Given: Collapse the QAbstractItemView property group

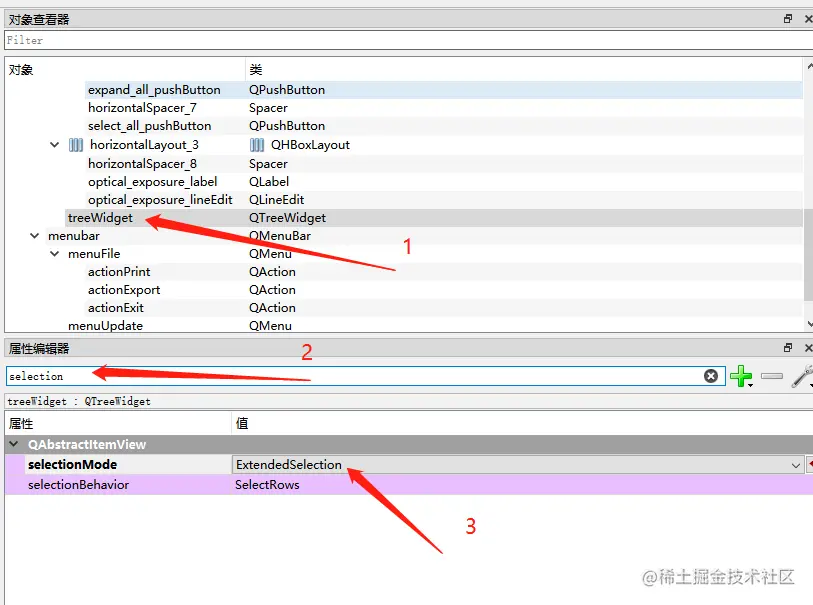Looking at the screenshot, I should click(14, 444).
